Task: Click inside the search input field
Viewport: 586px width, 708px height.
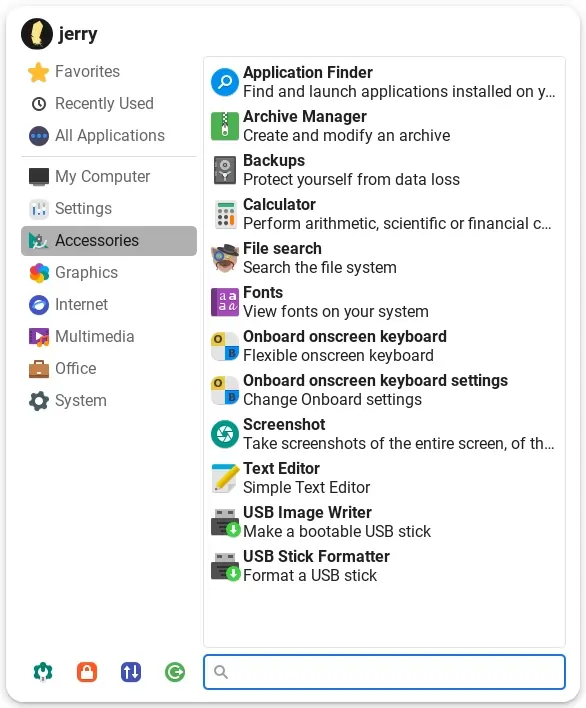Action: pyautogui.click(x=384, y=672)
